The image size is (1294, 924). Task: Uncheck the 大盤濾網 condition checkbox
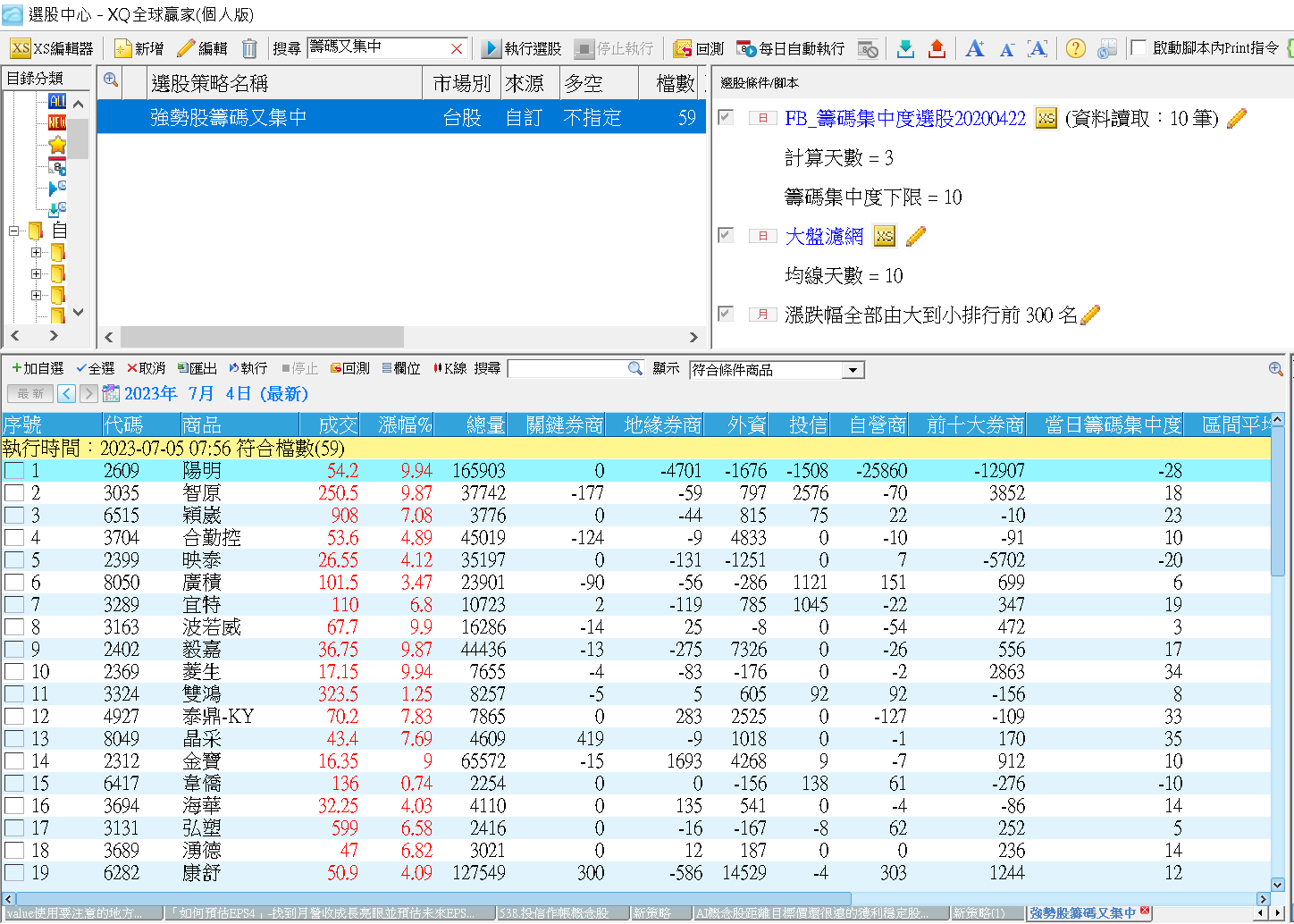(725, 235)
